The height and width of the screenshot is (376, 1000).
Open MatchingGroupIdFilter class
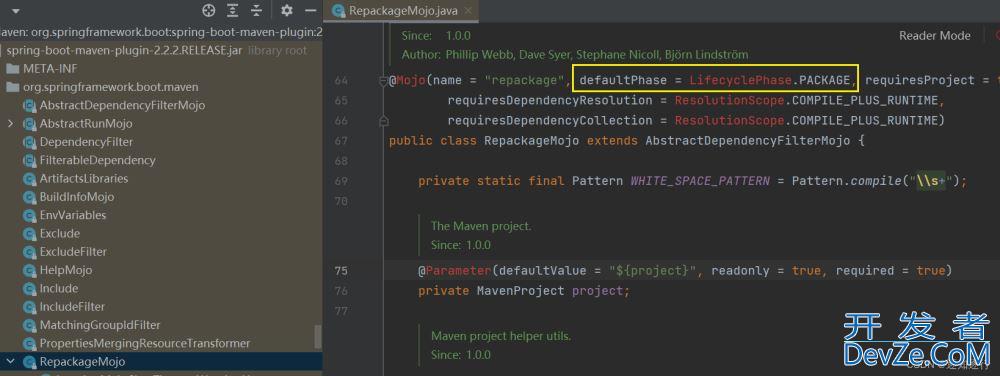pyautogui.click(x=100, y=325)
